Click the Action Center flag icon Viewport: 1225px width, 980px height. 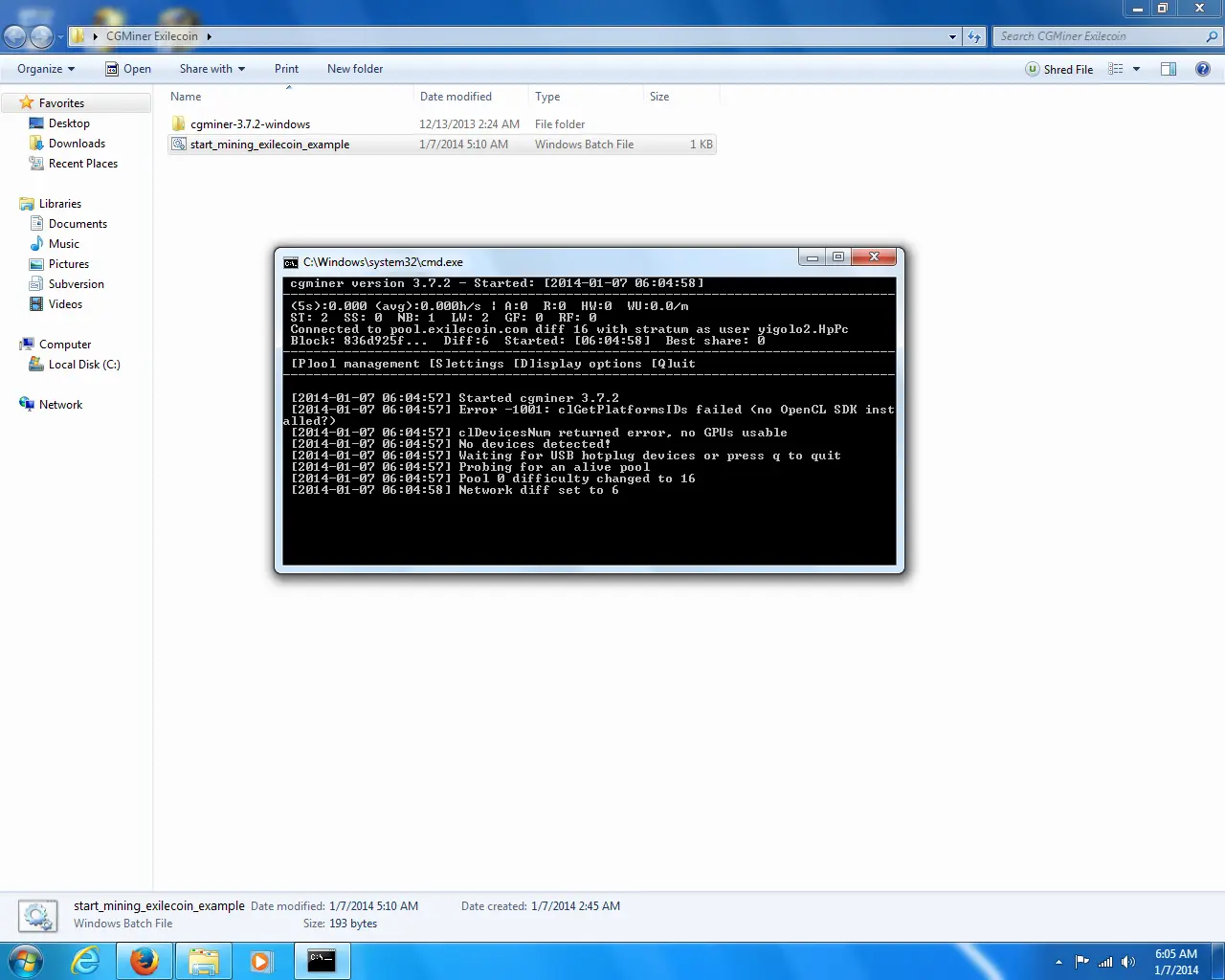(x=1081, y=962)
